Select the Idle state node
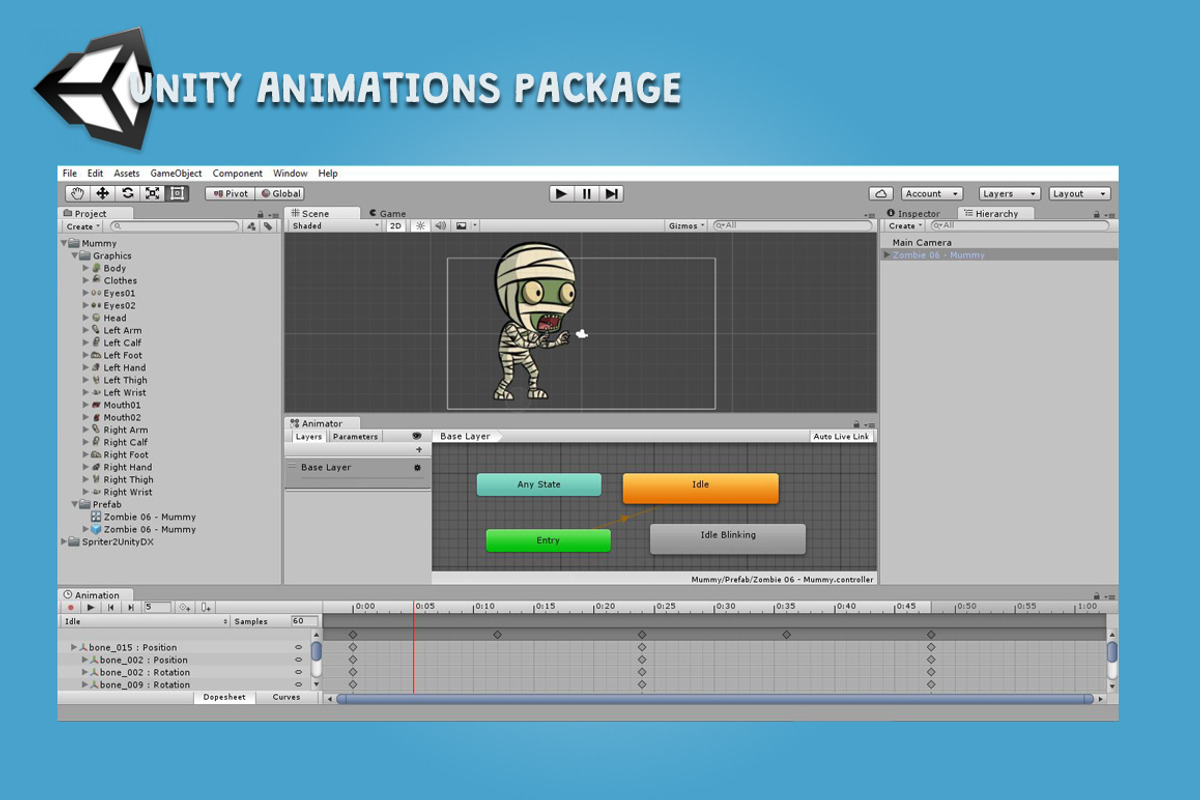This screenshot has height=800, width=1200. coord(700,488)
